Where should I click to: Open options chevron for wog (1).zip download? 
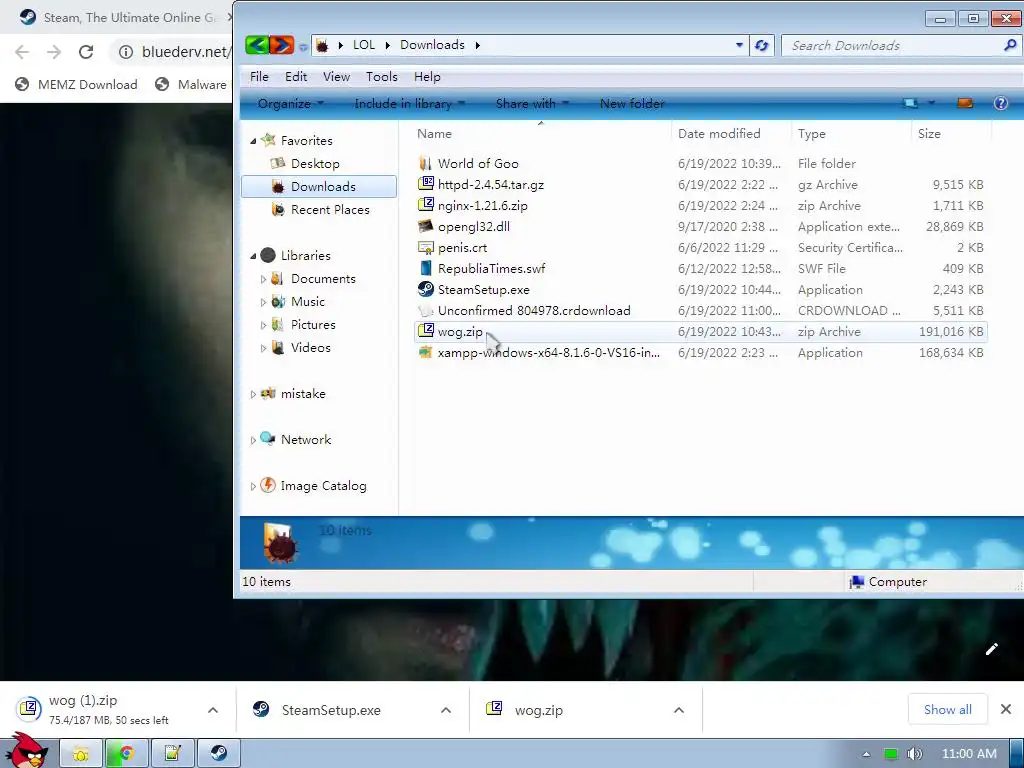click(x=213, y=710)
